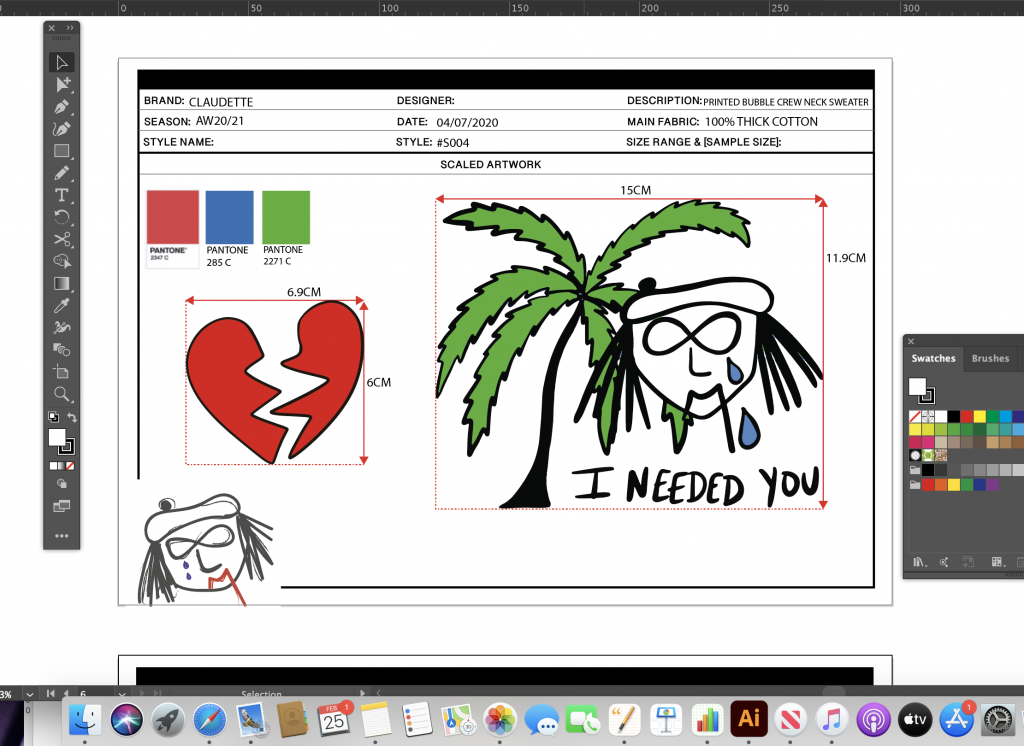1024x746 pixels.
Task: Switch to the Brushes tab
Action: 990,358
